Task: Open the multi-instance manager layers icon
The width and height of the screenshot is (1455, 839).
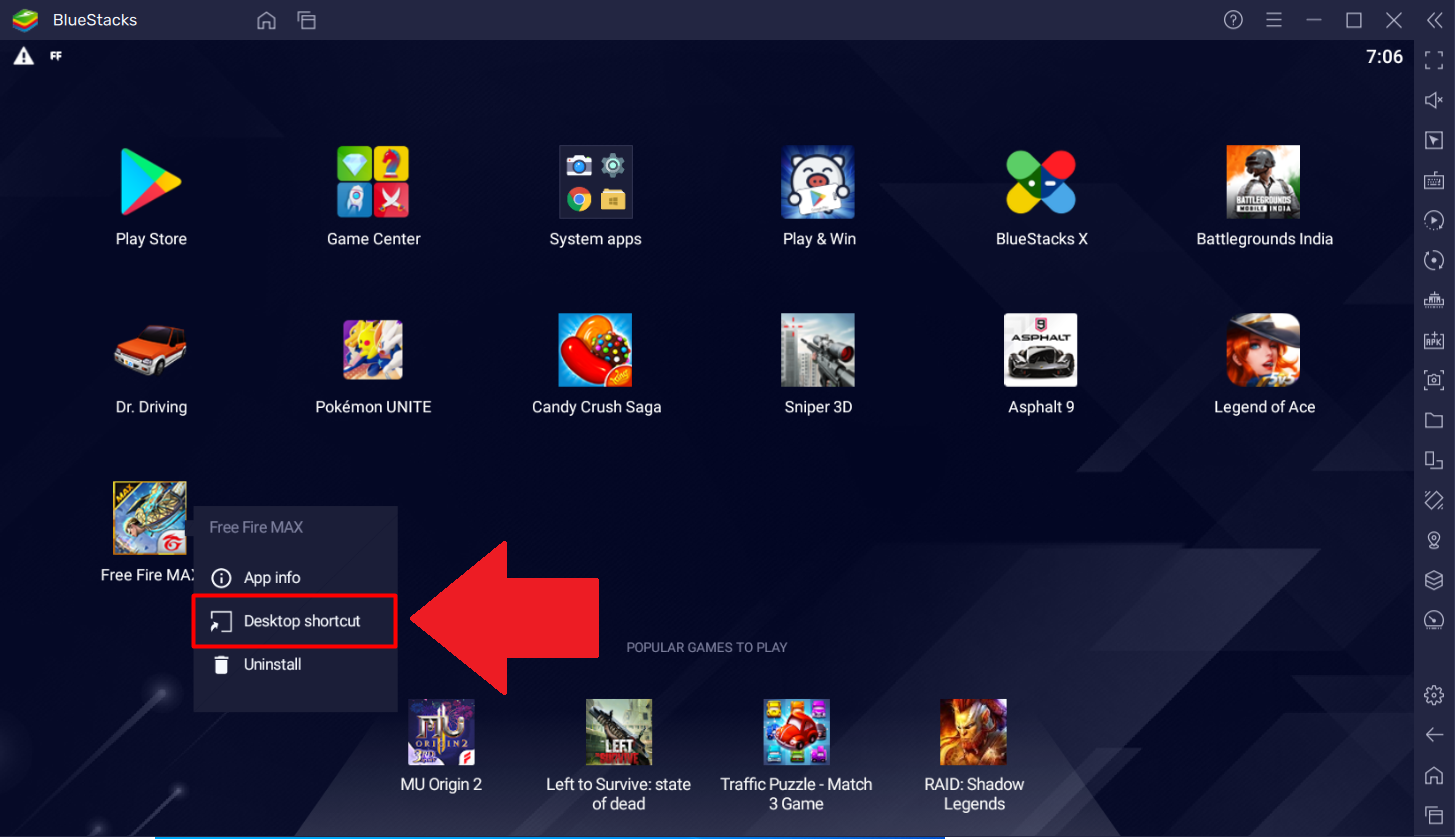Action: click(1434, 580)
